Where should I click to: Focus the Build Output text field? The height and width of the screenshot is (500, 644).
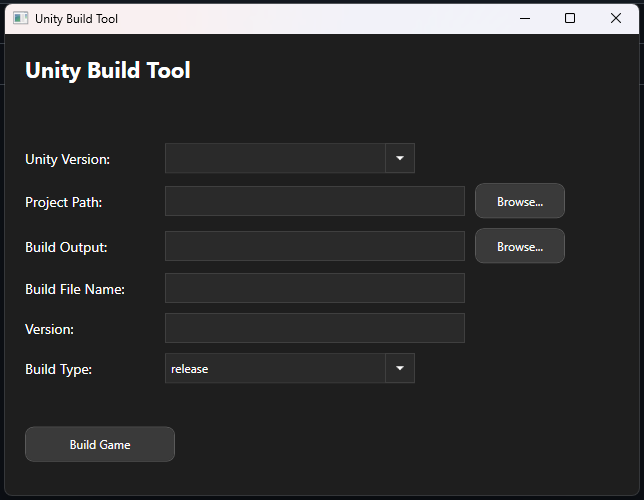pos(315,246)
